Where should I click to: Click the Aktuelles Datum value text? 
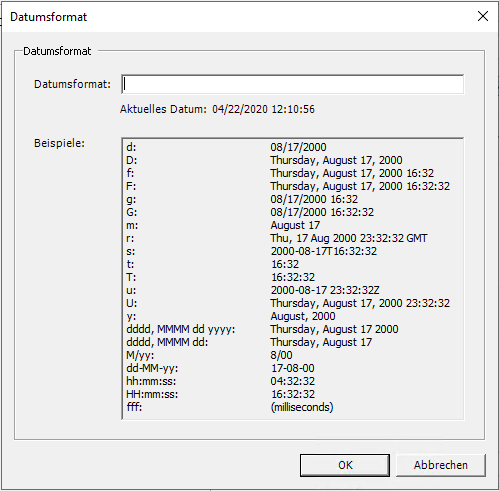click(263, 109)
